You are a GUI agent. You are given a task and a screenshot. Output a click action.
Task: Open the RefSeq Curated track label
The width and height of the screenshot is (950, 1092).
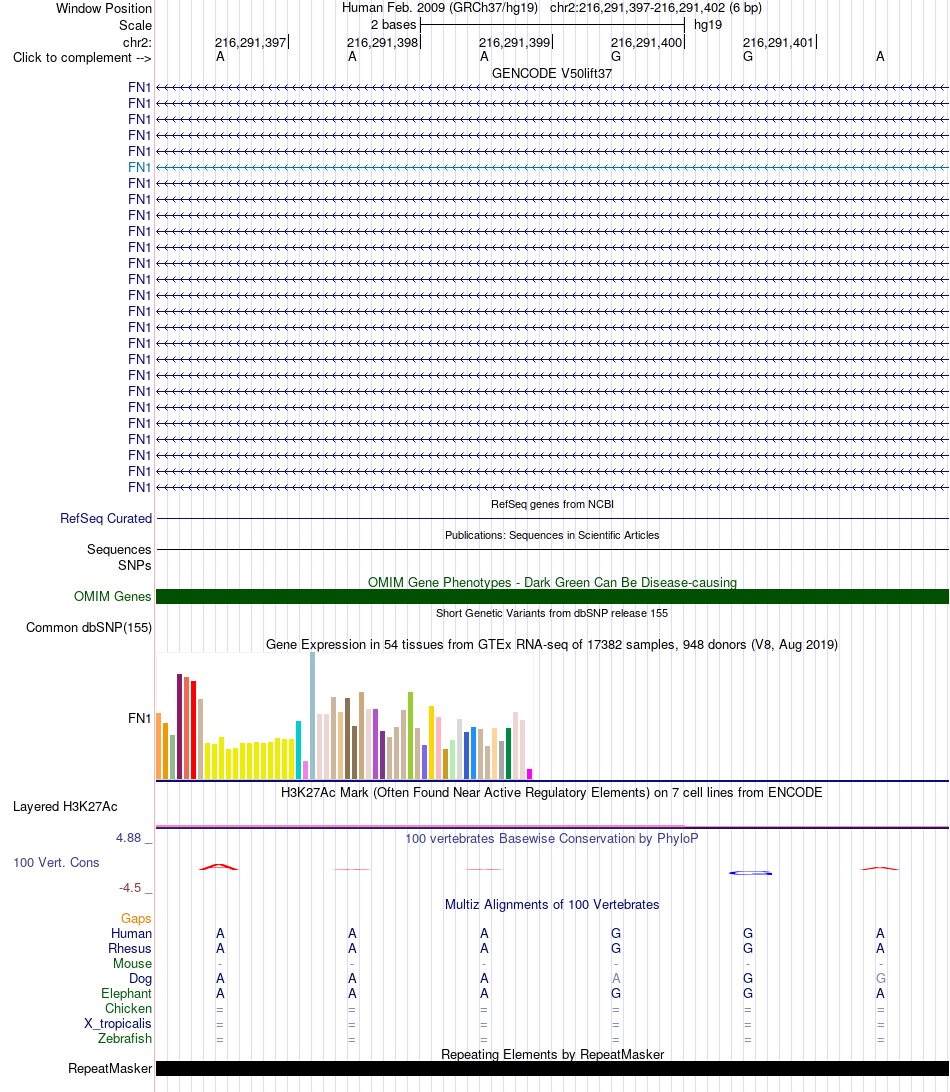[106, 518]
